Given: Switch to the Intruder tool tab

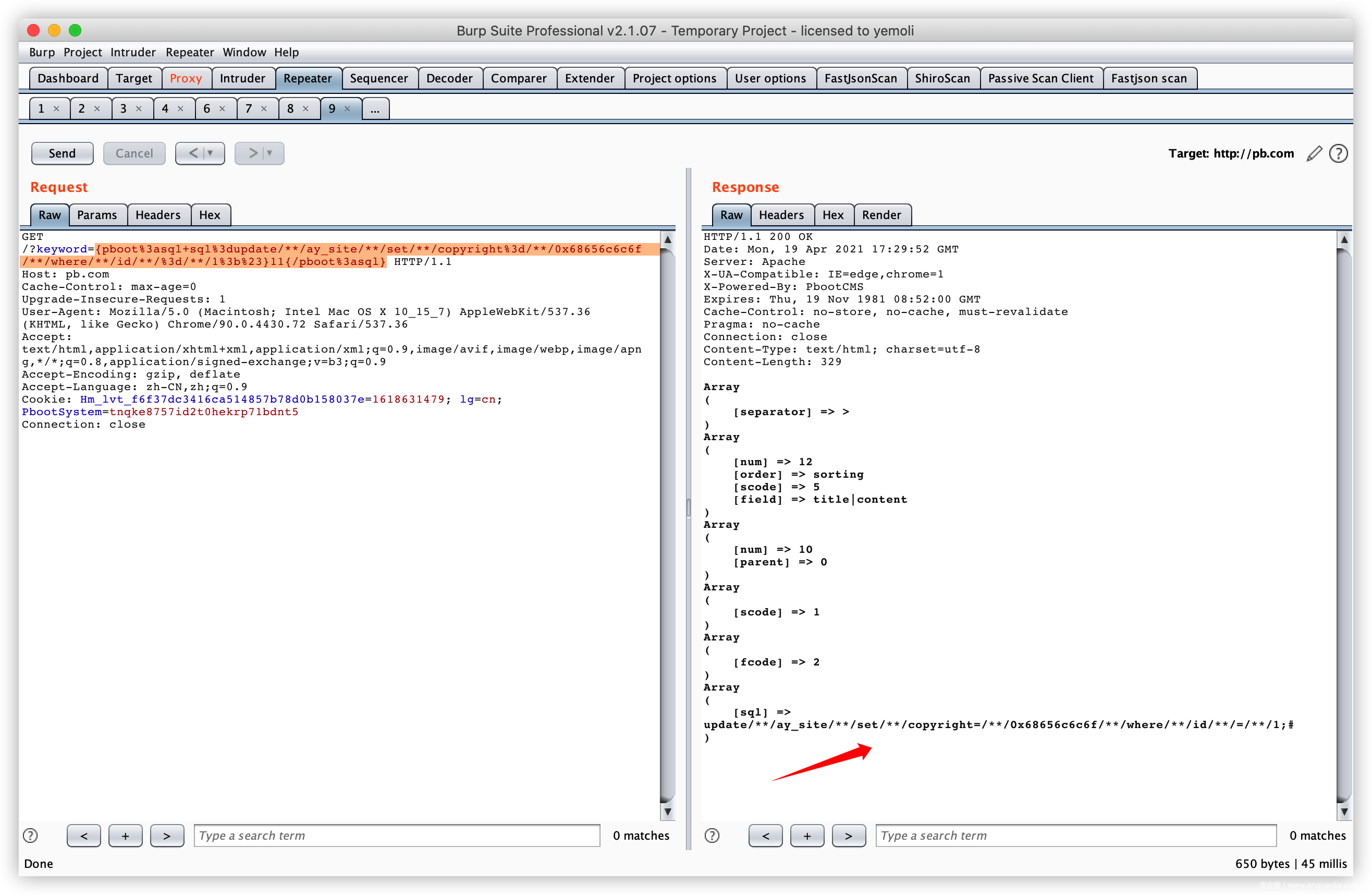Looking at the screenshot, I should (242, 78).
